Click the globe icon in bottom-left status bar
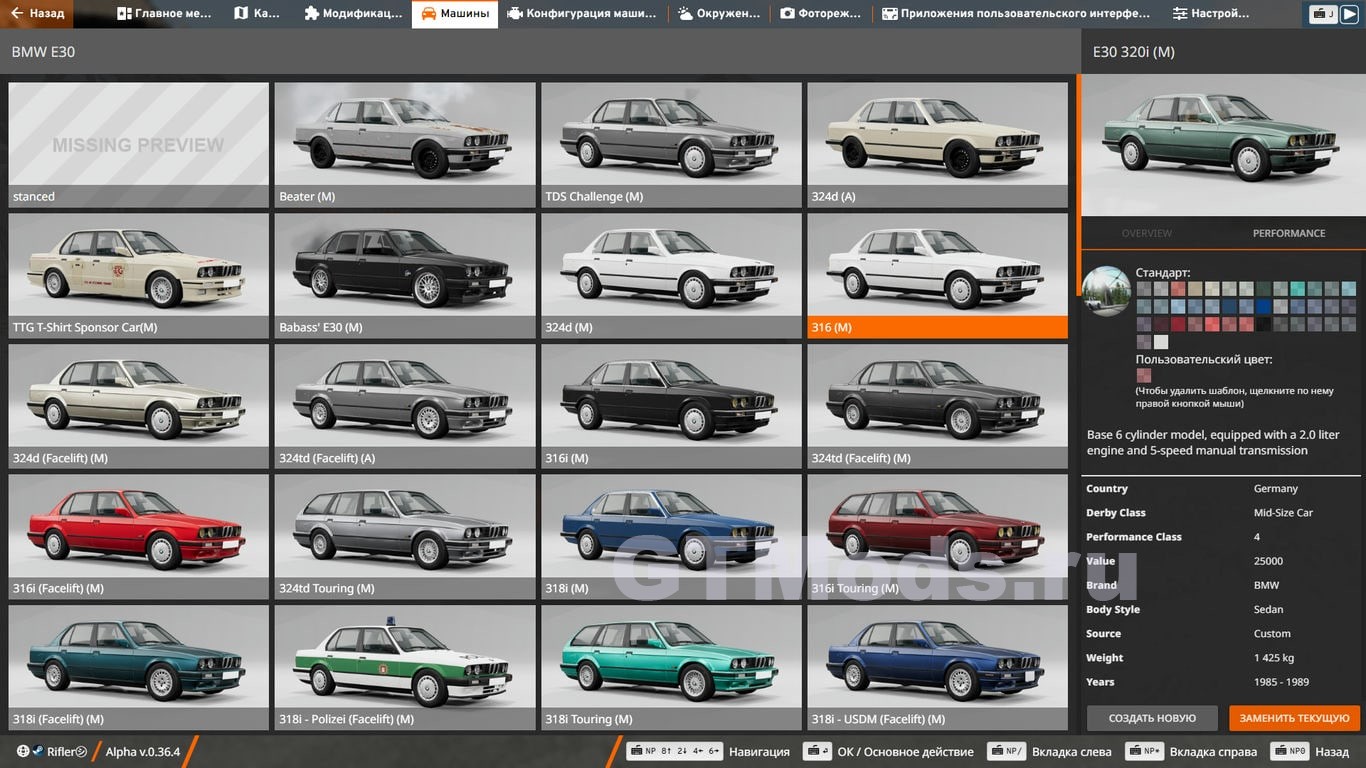Screen dimensions: 1366x768 click(x=23, y=751)
